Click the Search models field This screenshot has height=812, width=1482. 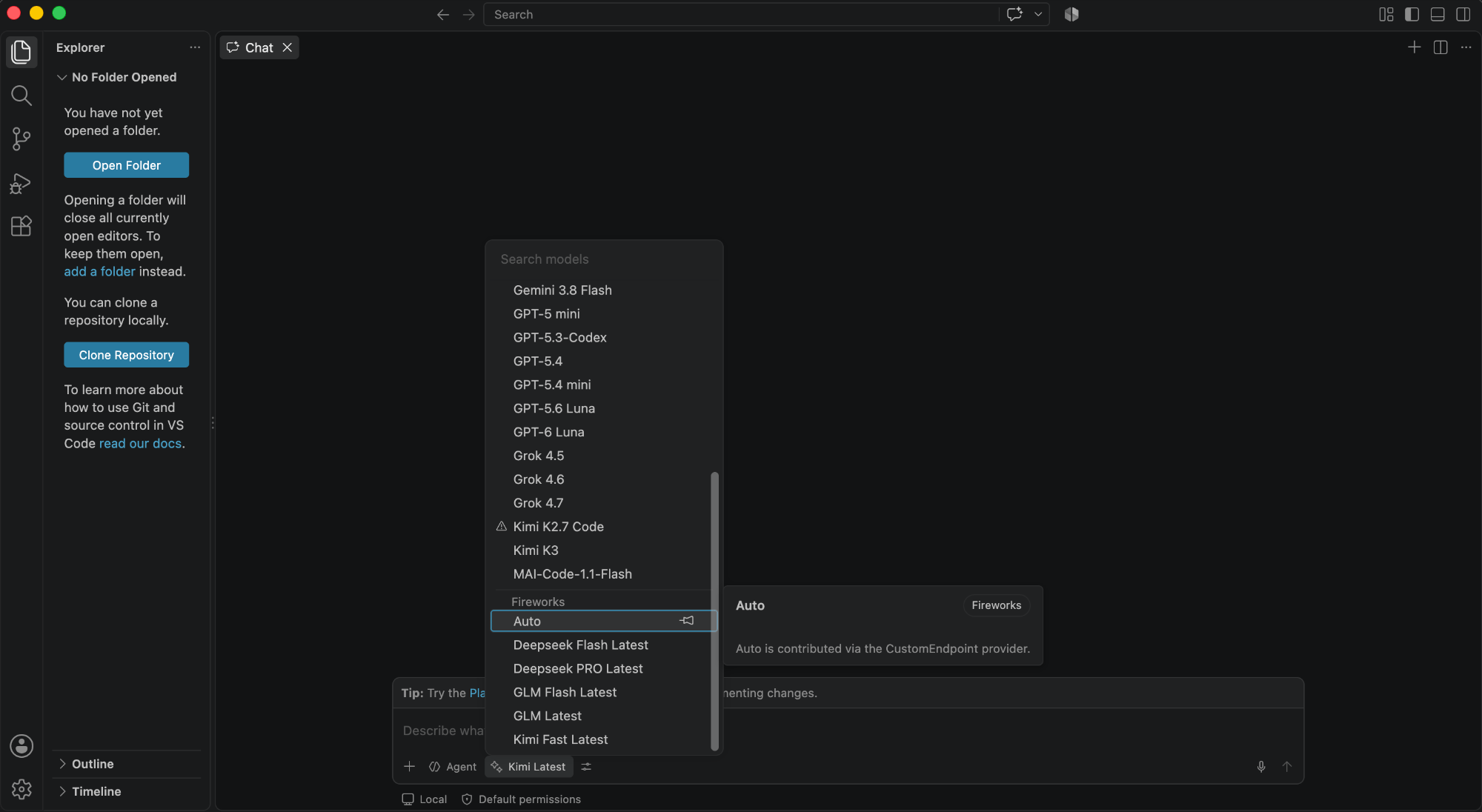[x=604, y=259]
